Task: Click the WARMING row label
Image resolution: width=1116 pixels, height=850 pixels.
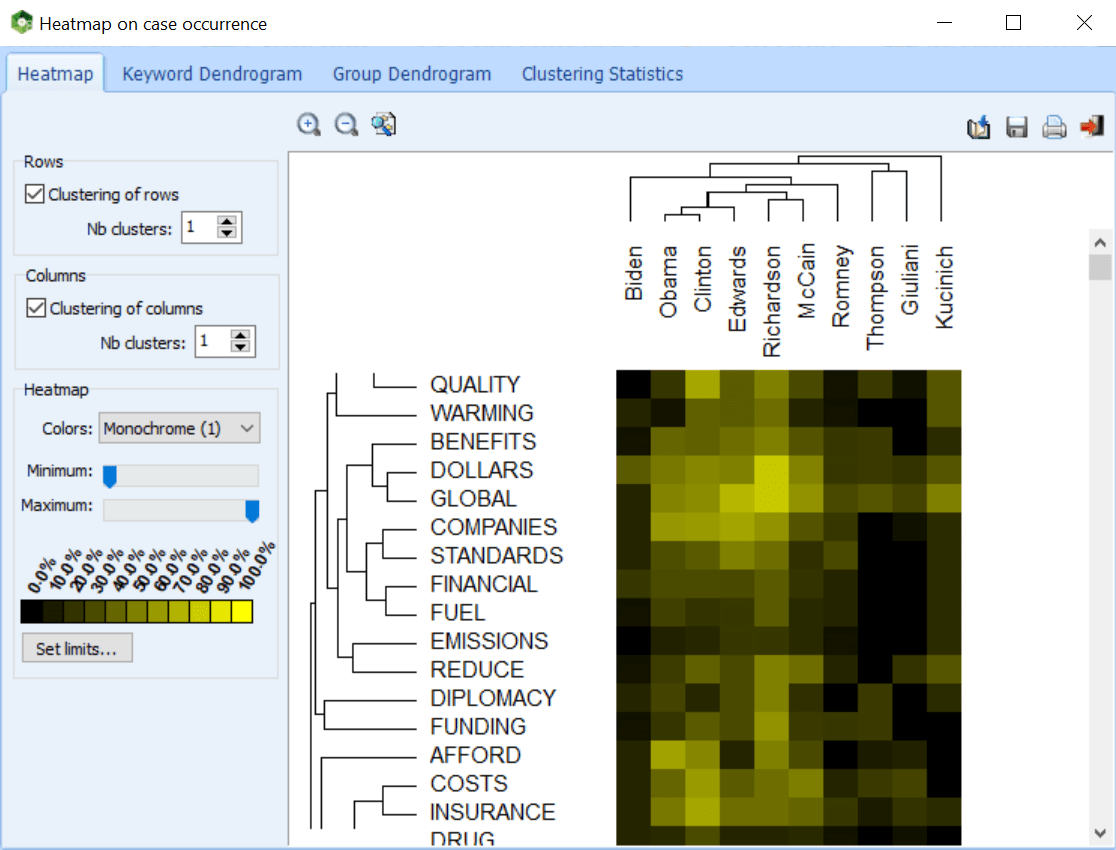Action: (482, 413)
